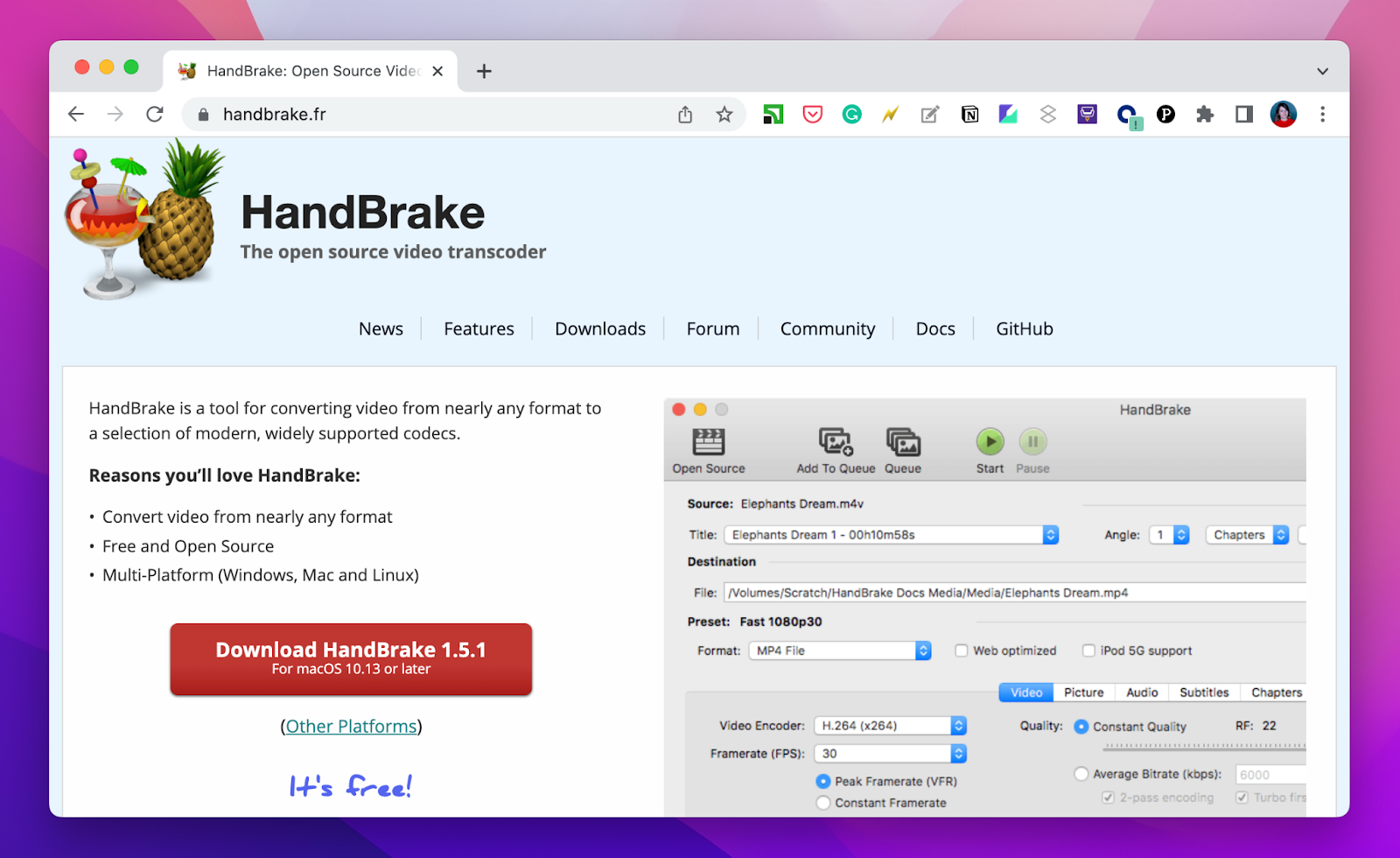Click the purple monitor extension icon
This screenshot has width=1400, height=858.
click(x=1087, y=114)
